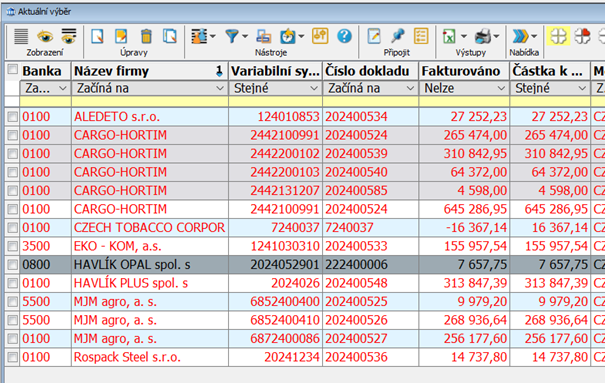Click the Nabídka toolbar group label
This screenshot has height=383, width=605.
tap(524, 52)
